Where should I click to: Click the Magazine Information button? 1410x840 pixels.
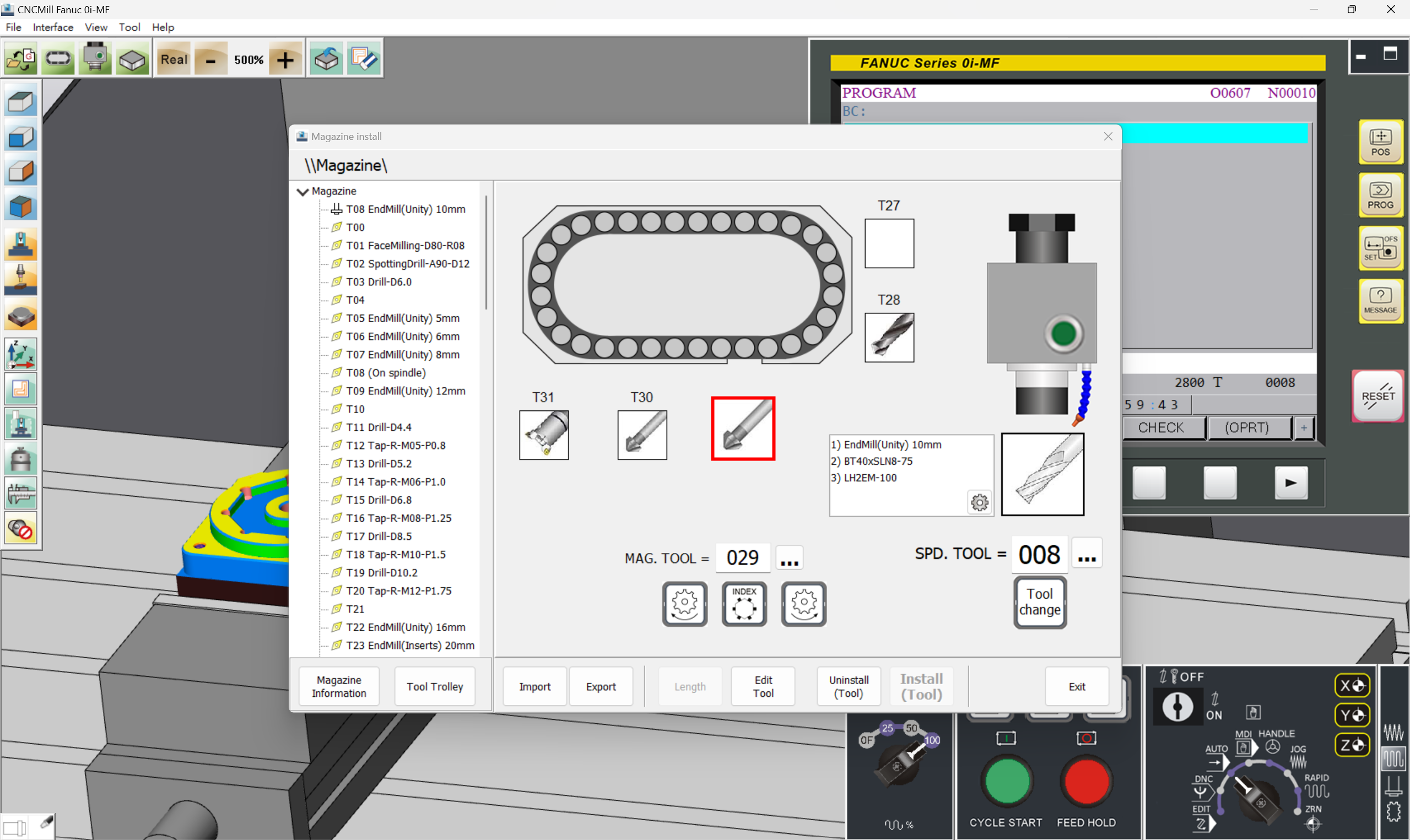click(338, 686)
